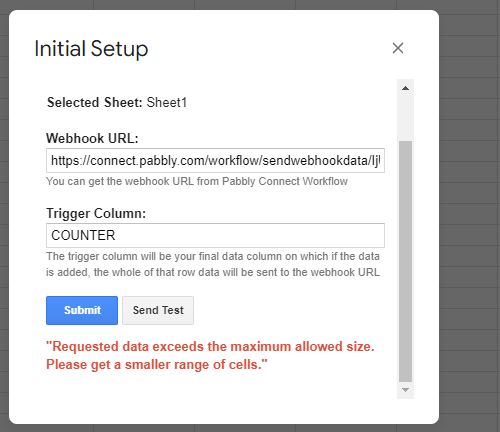
Task: Click the scrollbar down arrow
Action: click(405, 390)
